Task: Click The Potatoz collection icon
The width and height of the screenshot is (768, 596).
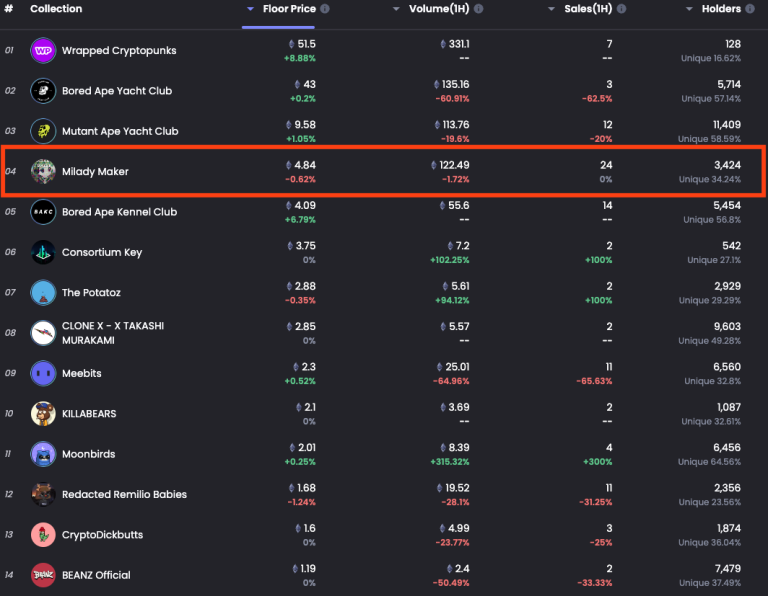Action: [43, 293]
